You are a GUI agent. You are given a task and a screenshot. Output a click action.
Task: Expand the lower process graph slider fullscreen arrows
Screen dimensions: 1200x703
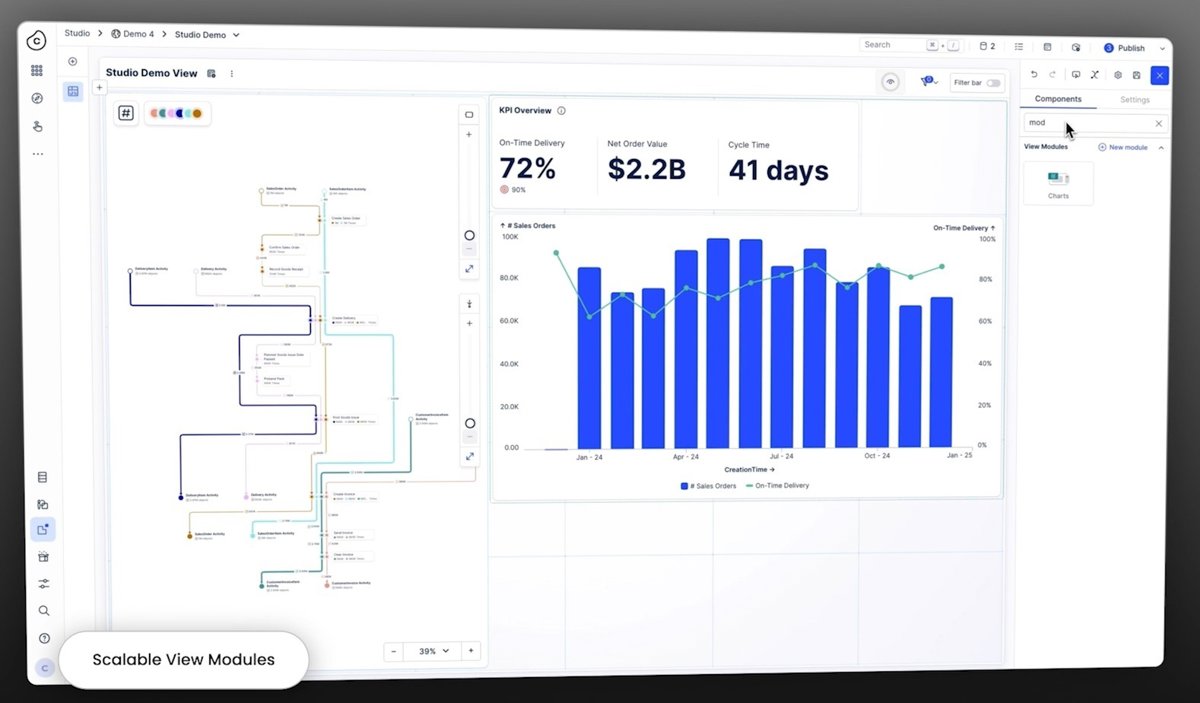[469, 456]
